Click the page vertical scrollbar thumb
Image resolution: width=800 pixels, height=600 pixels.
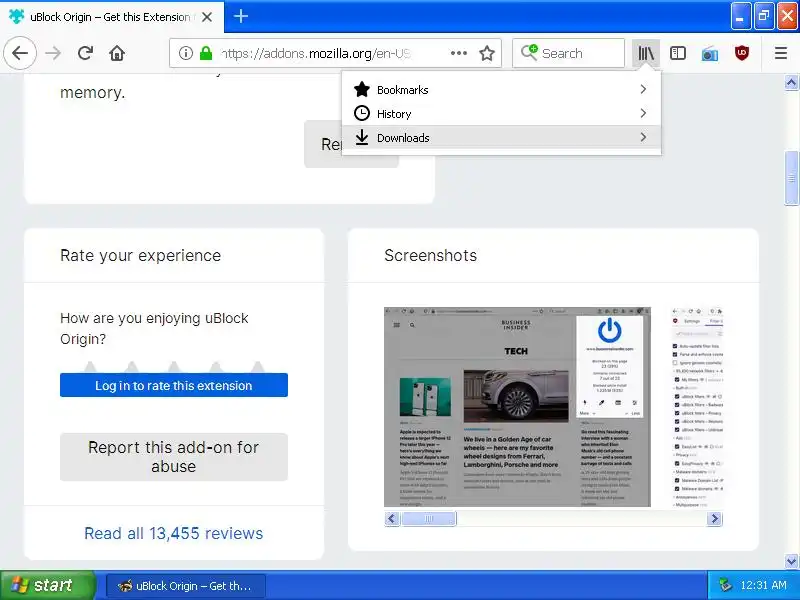click(x=791, y=178)
